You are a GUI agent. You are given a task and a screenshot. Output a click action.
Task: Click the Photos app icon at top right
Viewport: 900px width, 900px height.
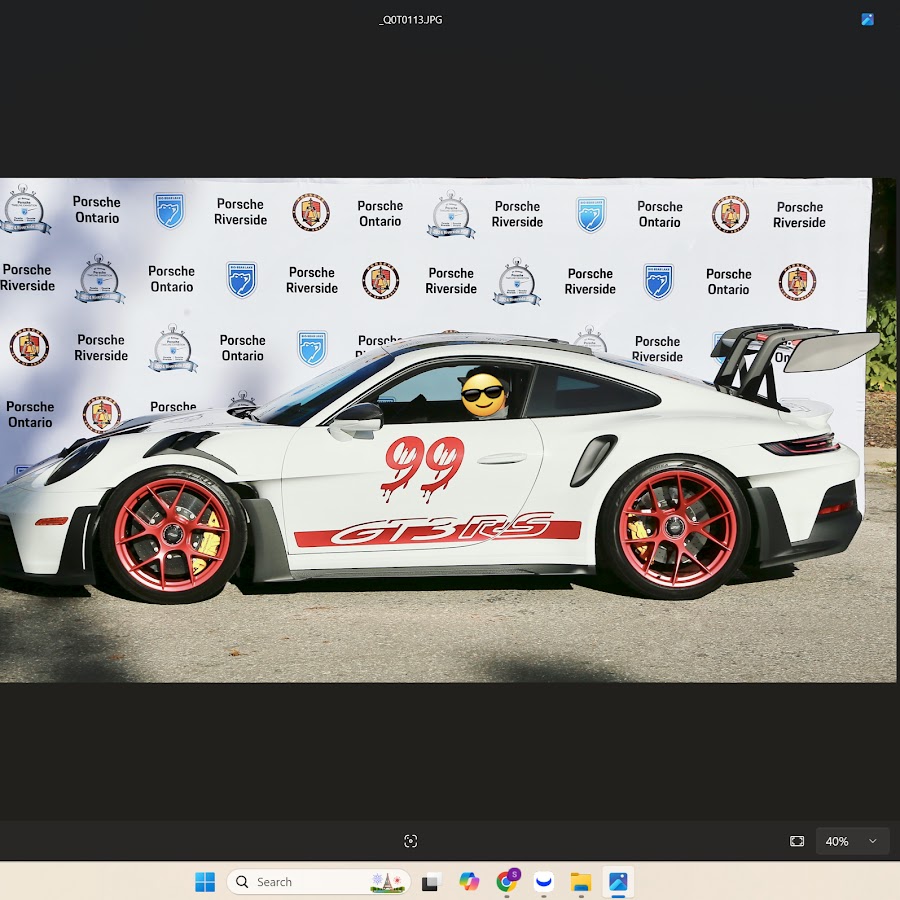tap(867, 20)
